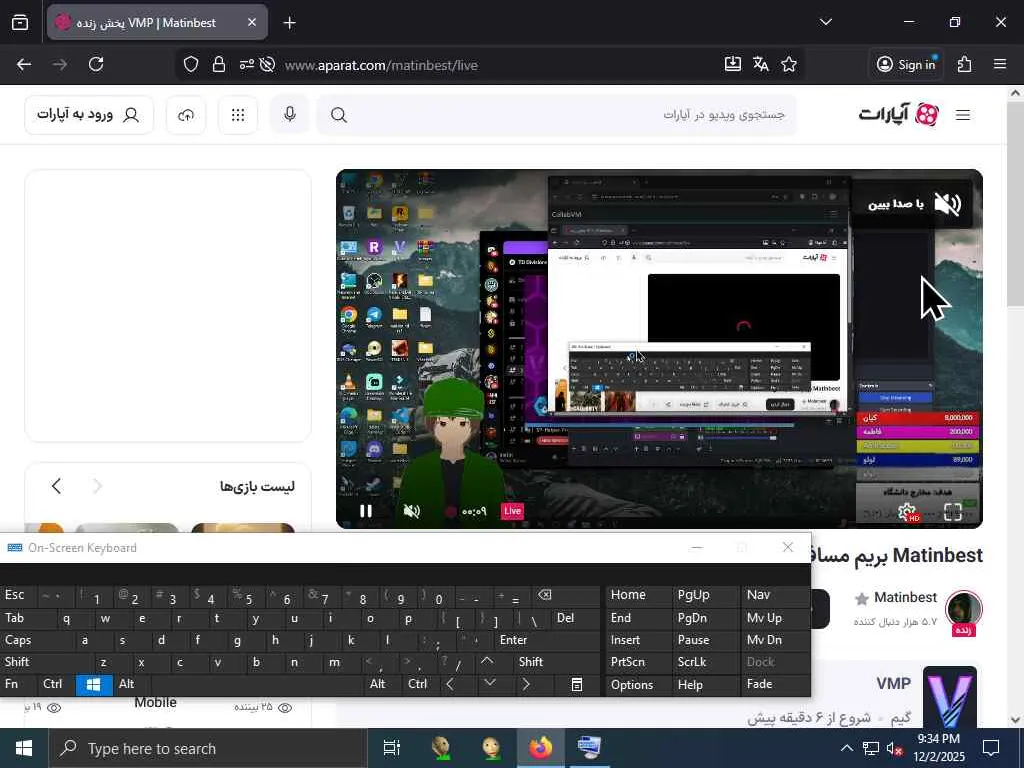Reload the page with refresh icon
This screenshot has width=1024, height=768.
pyautogui.click(x=96, y=64)
